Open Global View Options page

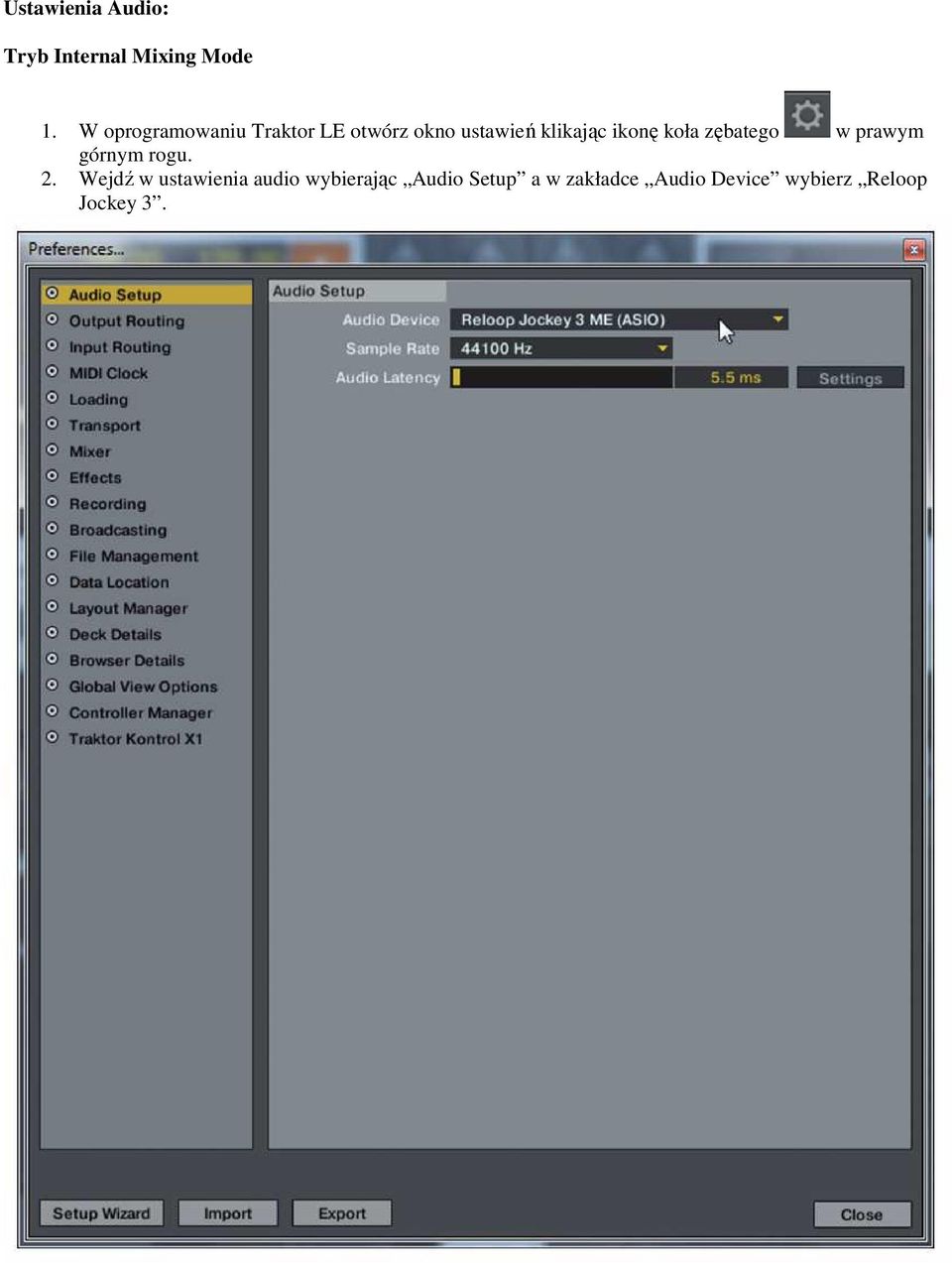click(143, 687)
